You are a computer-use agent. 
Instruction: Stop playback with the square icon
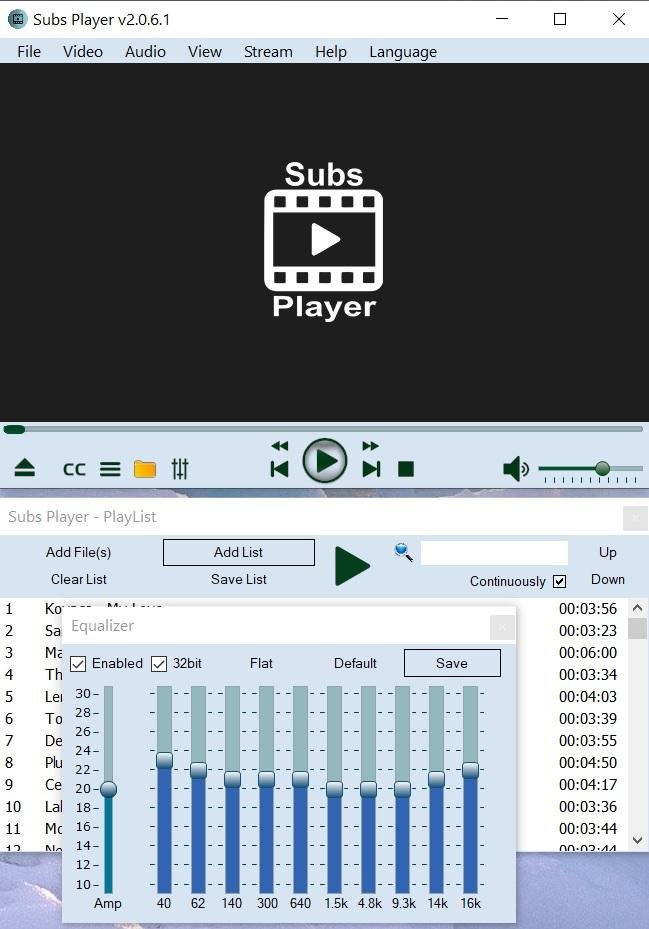(x=406, y=469)
